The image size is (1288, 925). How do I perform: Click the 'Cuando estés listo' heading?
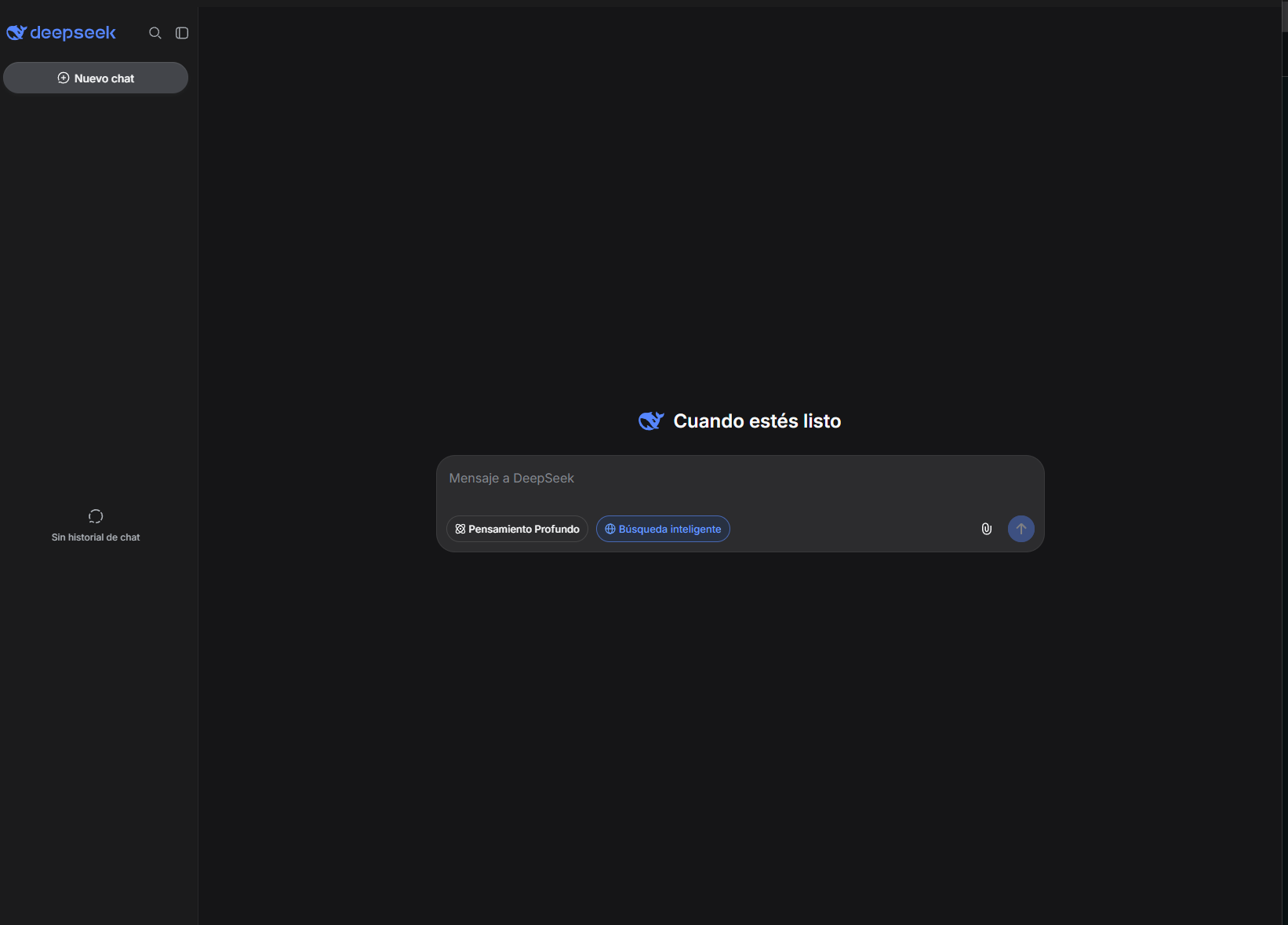pyautogui.click(x=757, y=421)
